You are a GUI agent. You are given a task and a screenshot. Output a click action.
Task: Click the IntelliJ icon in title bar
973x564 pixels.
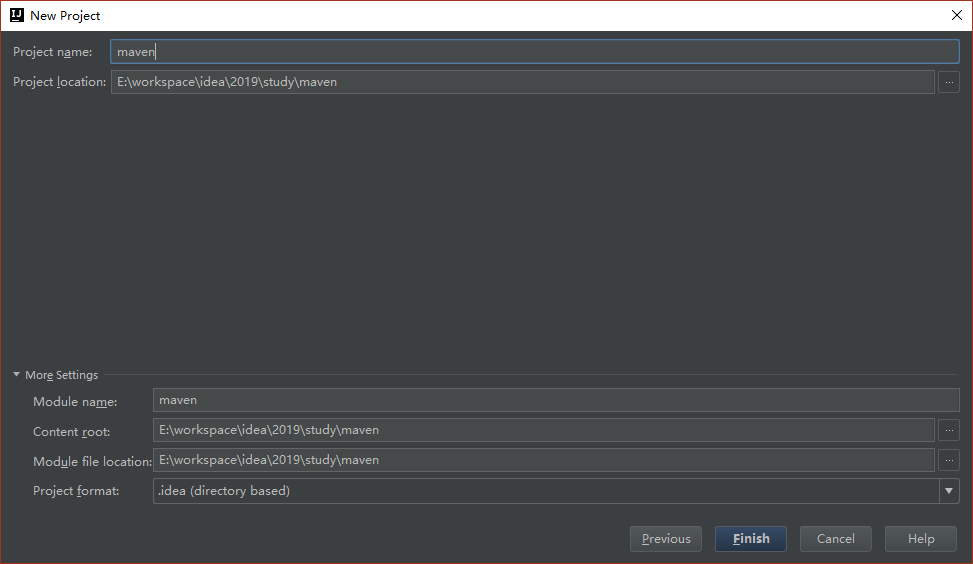[17, 15]
